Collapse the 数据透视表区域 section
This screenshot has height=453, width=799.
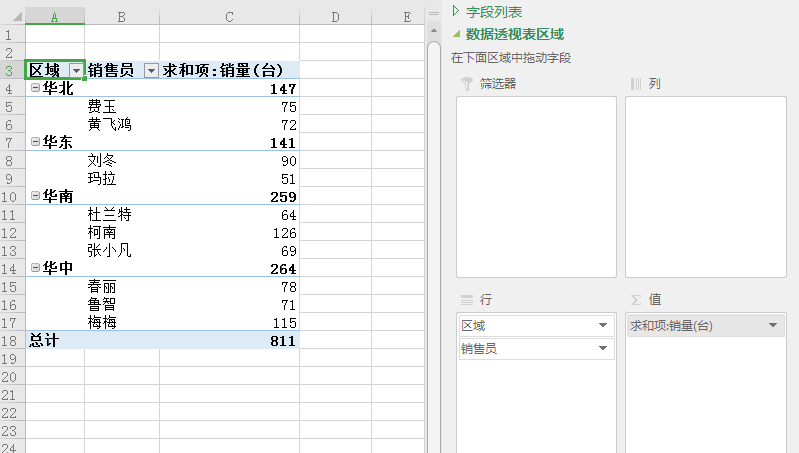457,34
